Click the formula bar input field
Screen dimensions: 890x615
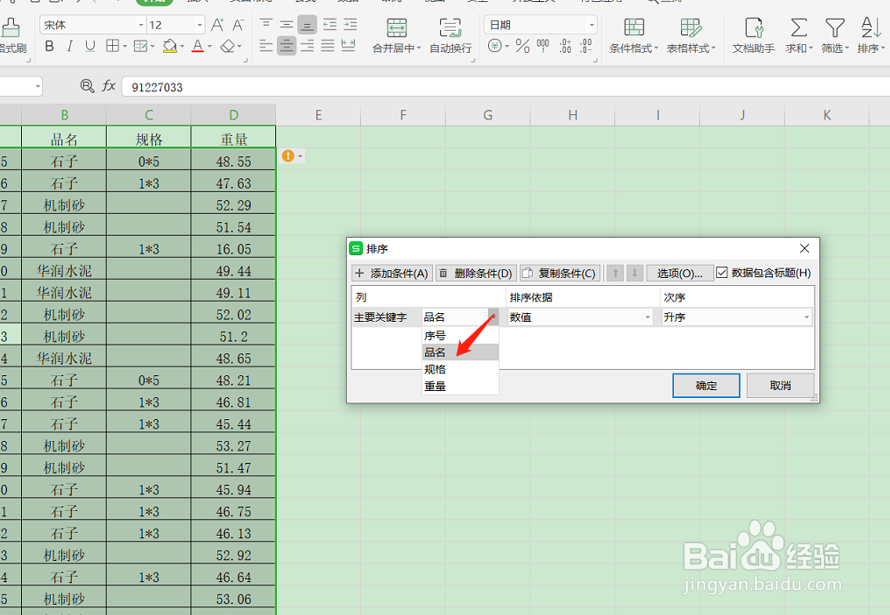[x=505, y=87]
